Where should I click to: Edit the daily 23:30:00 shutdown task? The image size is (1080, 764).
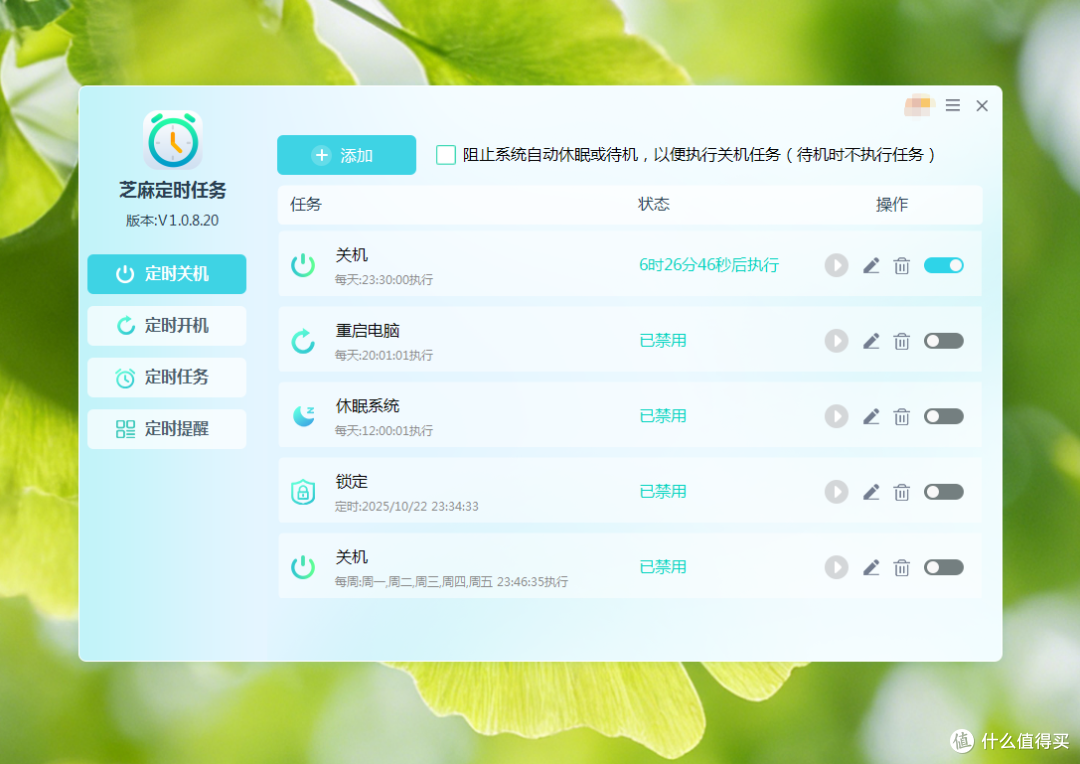pyautogui.click(x=871, y=265)
